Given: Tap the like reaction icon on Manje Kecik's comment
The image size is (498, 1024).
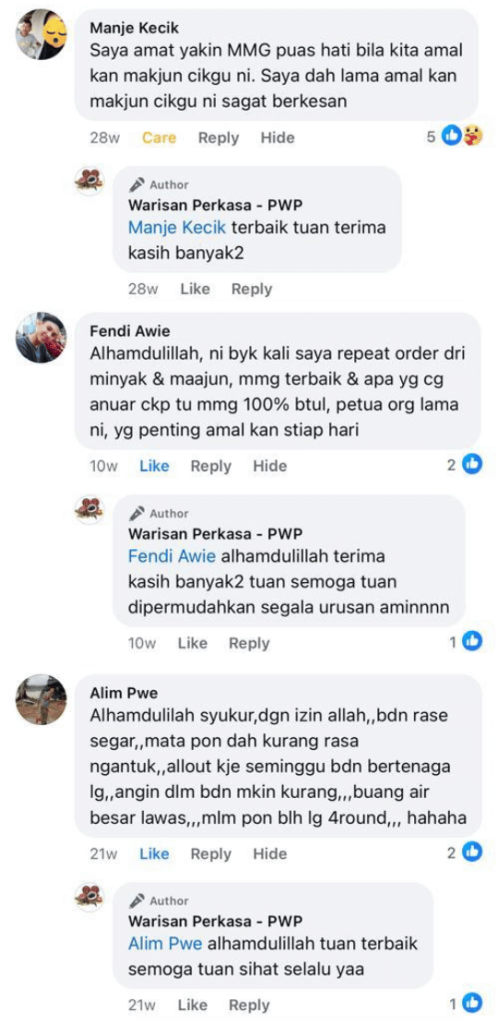Looking at the screenshot, I should click(452, 136).
